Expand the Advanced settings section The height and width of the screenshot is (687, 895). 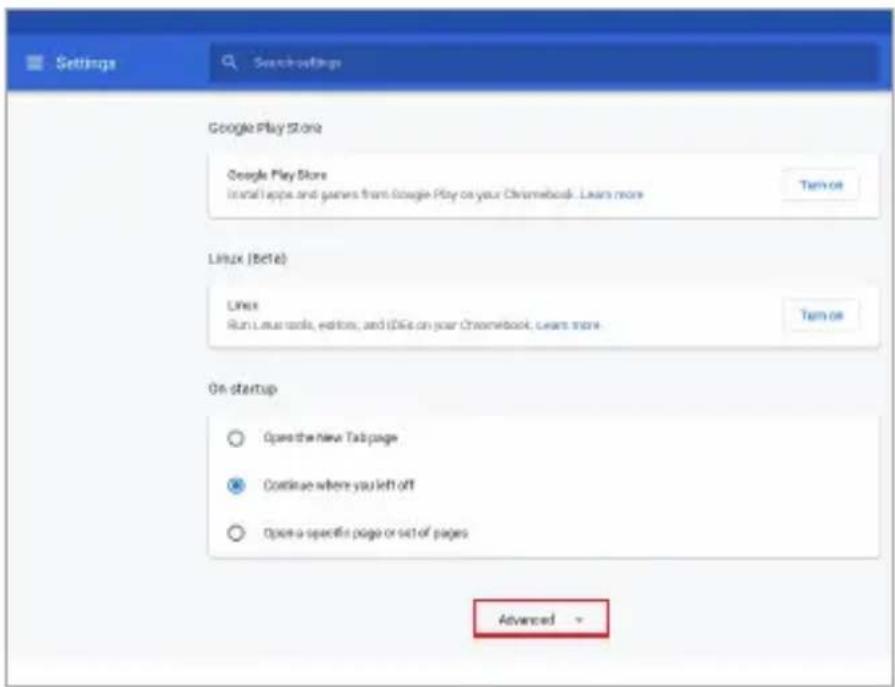click(541, 619)
